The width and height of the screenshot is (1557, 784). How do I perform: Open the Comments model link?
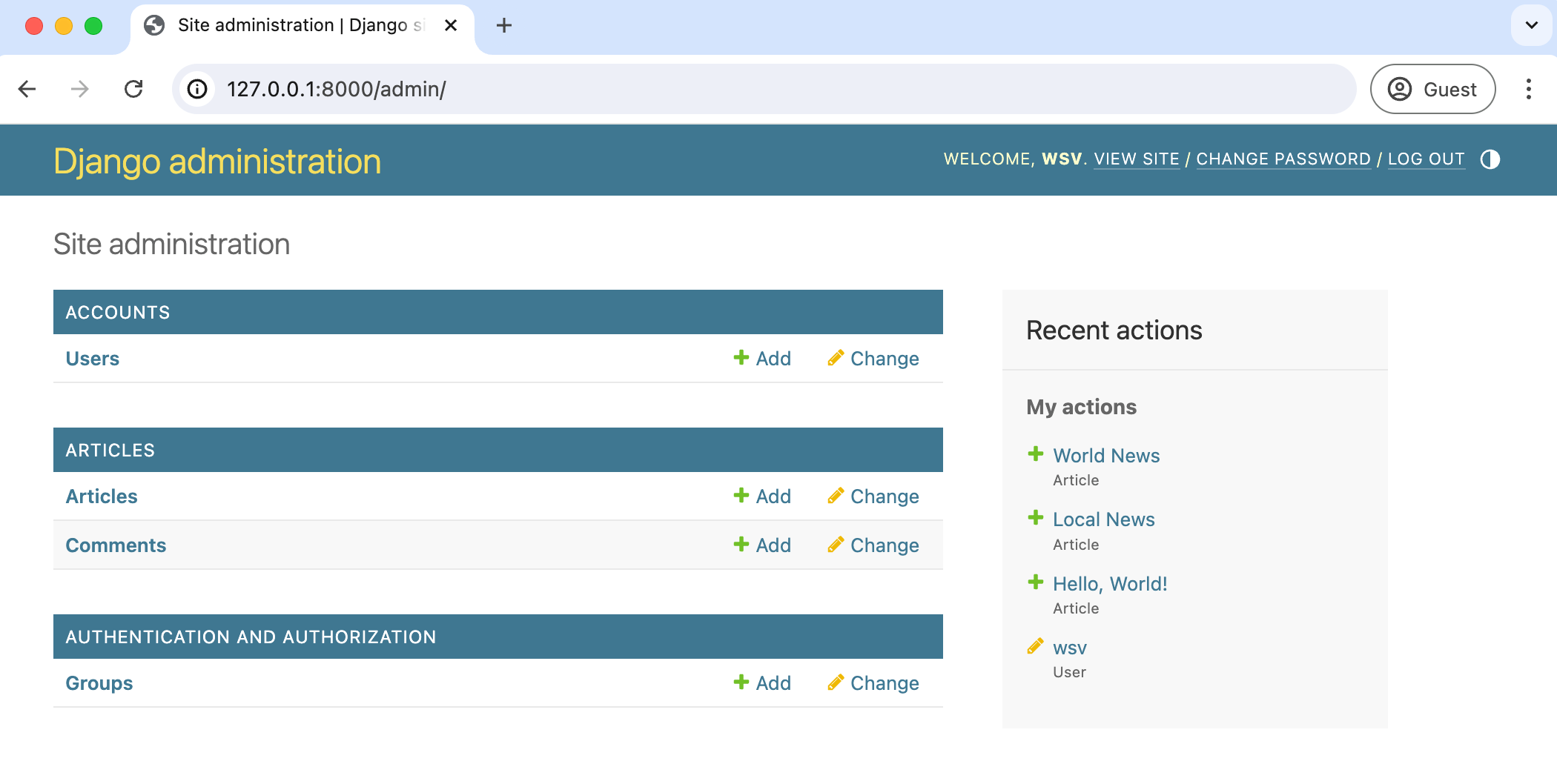coord(116,545)
